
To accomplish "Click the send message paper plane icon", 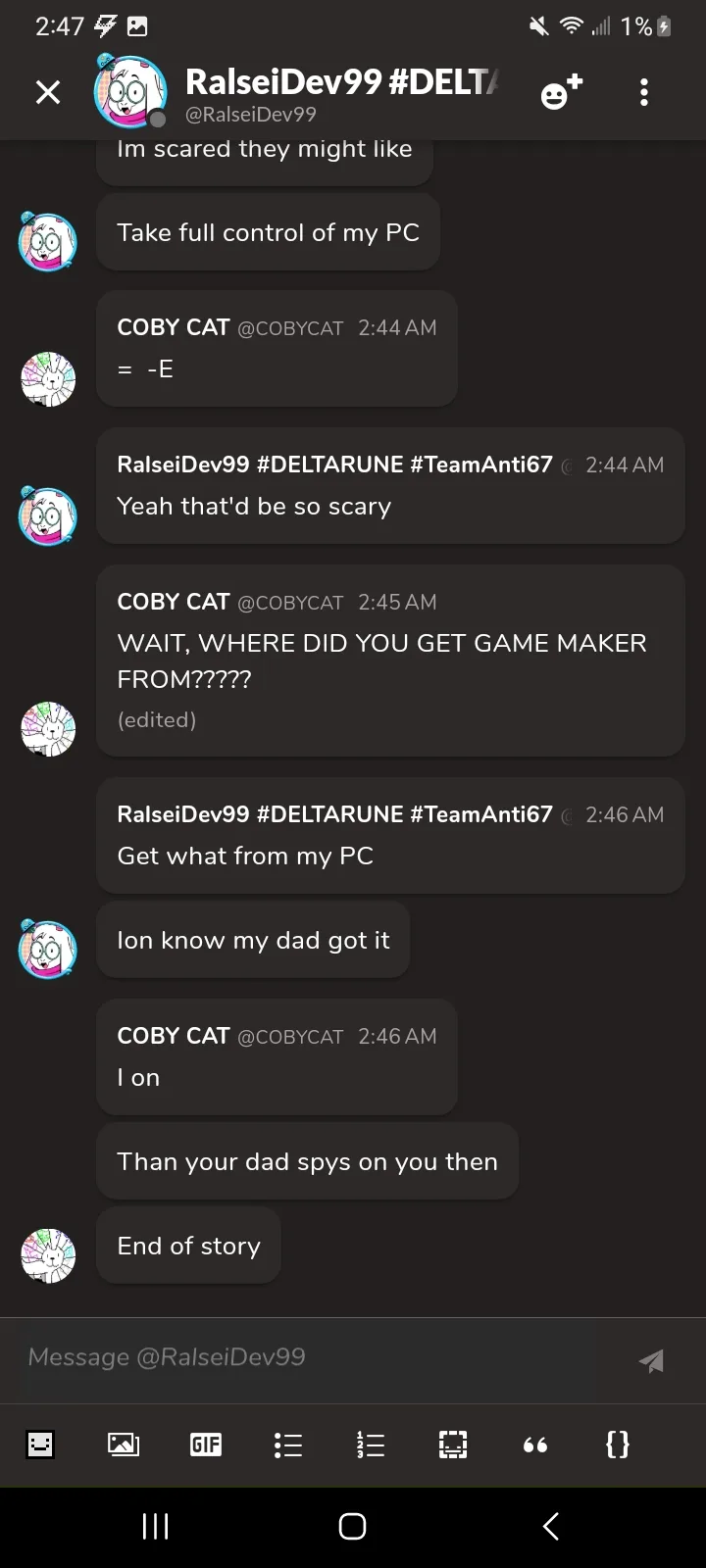I will pyautogui.click(x=651, y=1360).
